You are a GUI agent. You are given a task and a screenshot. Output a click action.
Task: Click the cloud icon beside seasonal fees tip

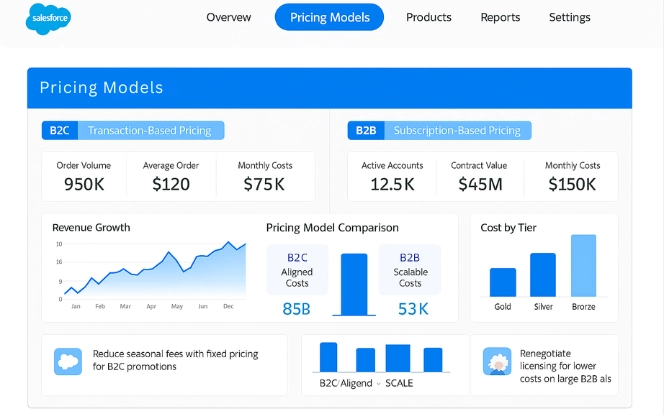point(68,360)
